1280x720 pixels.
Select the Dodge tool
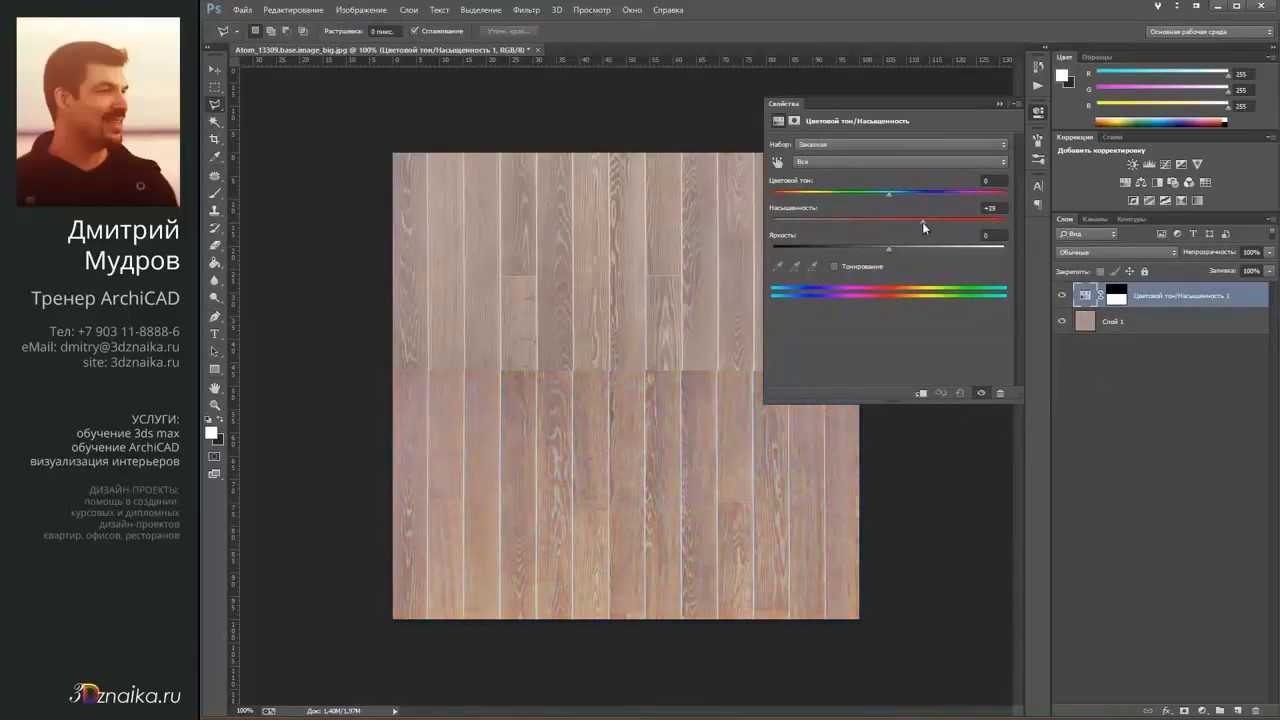pyautogui.click(x=215, y=298)
